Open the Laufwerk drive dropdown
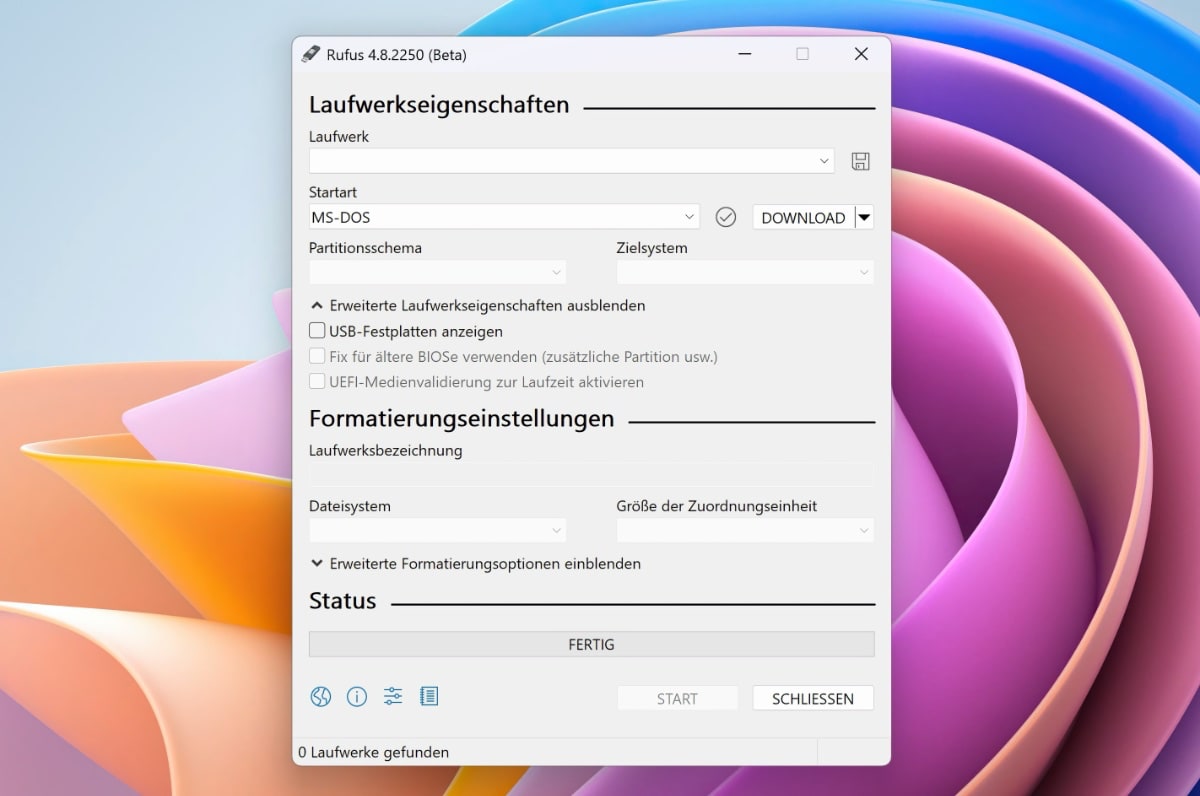 pos(571,161)
